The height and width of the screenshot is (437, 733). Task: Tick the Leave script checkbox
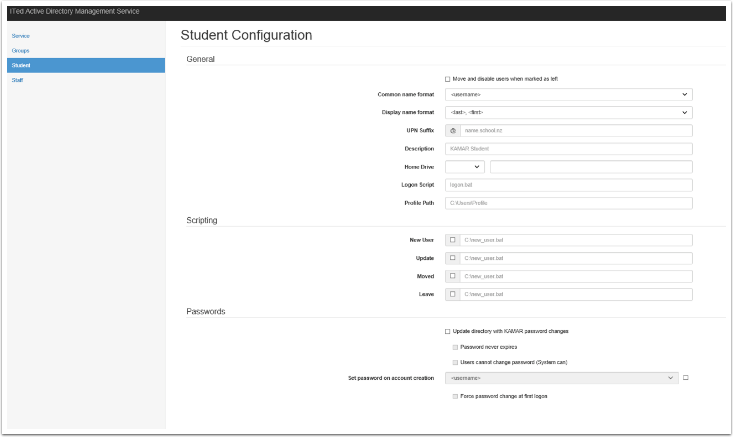pos(453,294)
